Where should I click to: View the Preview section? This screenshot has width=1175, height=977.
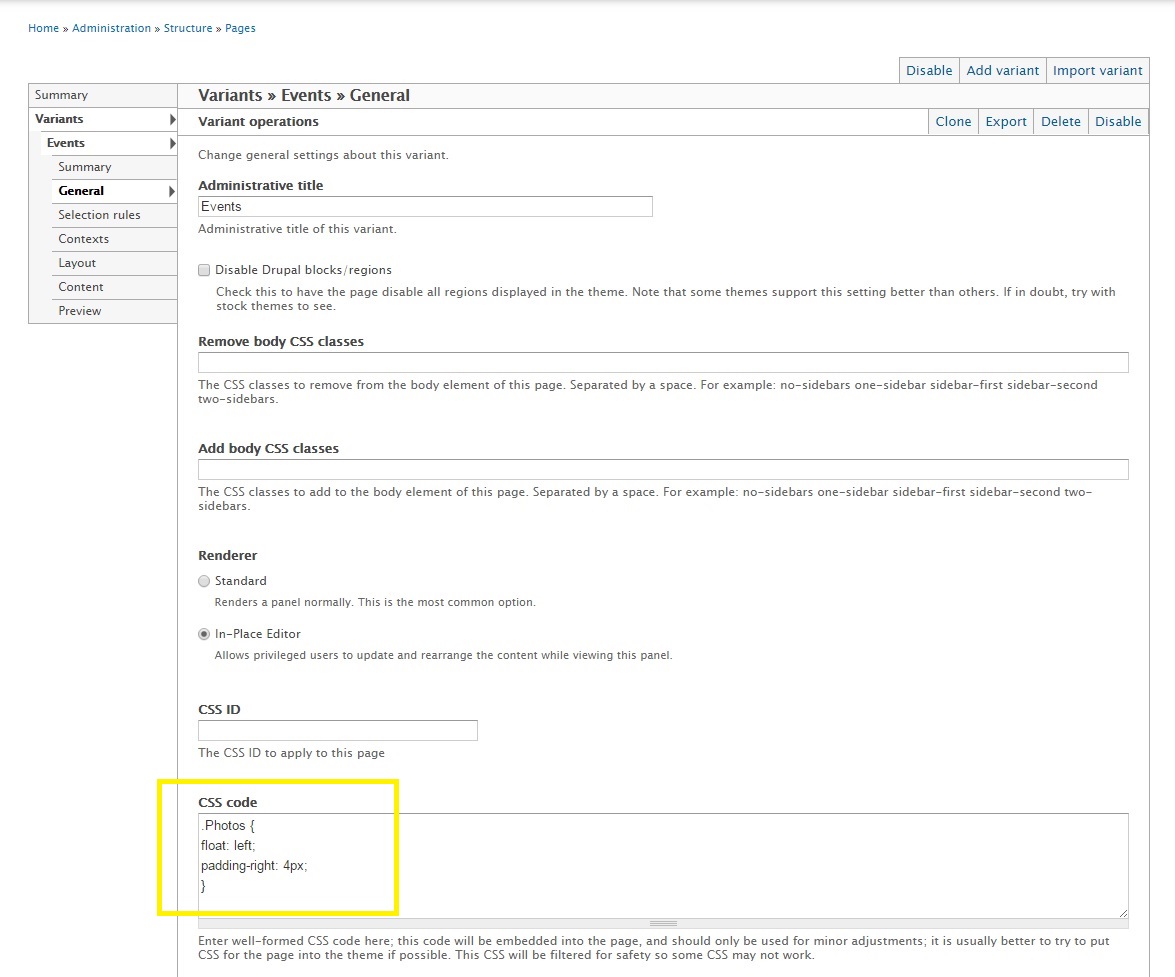coord(79,311)
